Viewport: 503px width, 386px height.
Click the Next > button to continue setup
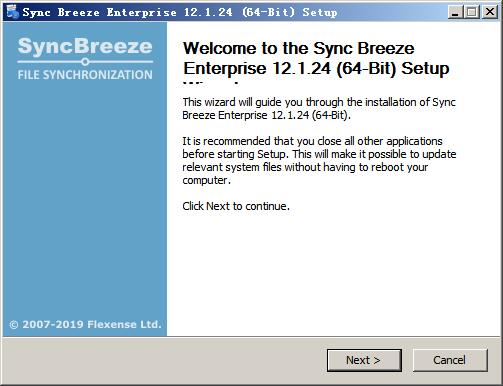[364, 360]
